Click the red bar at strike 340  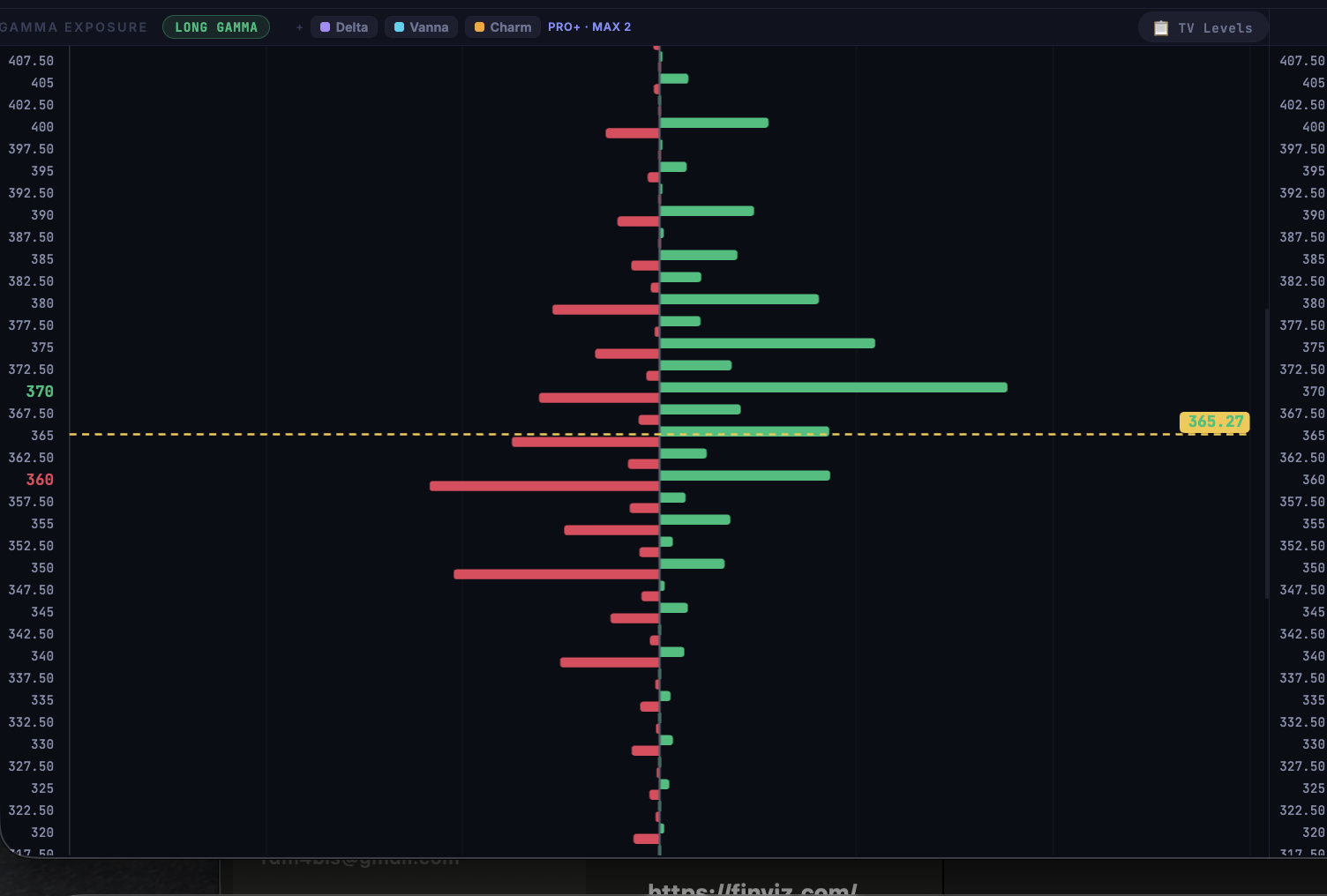610,662
